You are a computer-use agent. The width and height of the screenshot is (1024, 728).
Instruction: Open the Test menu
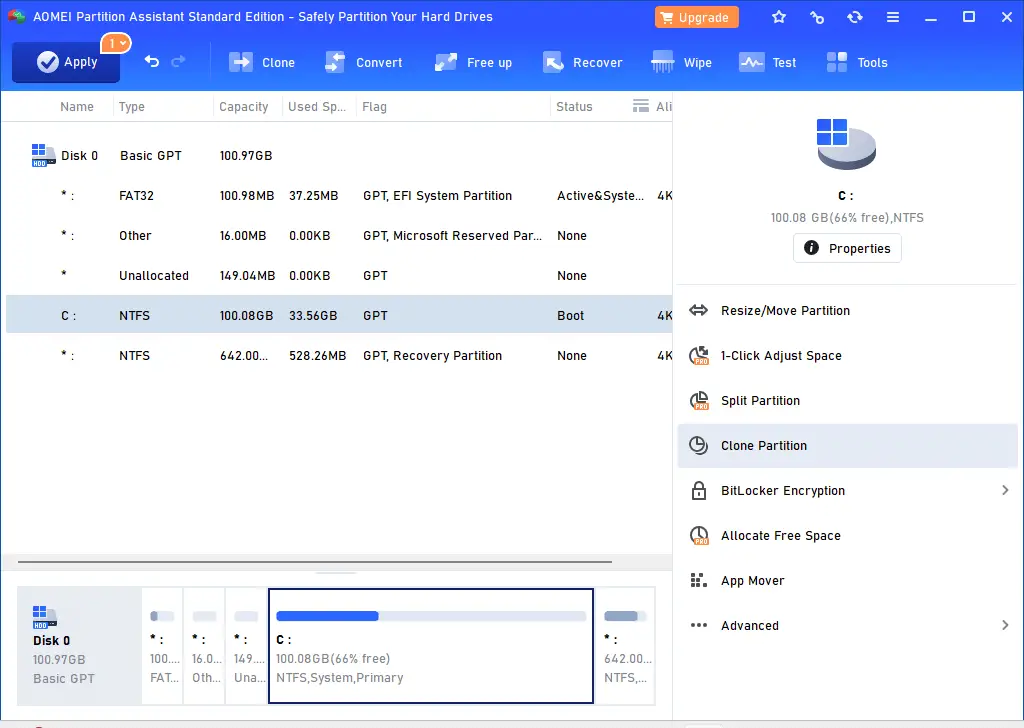point(767,63)
